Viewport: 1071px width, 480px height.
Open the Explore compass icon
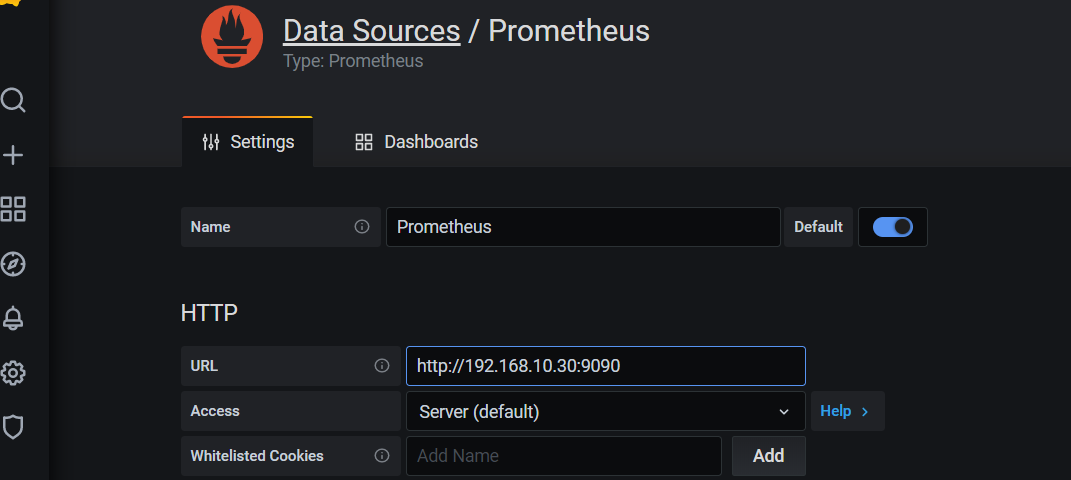point(13,264)
